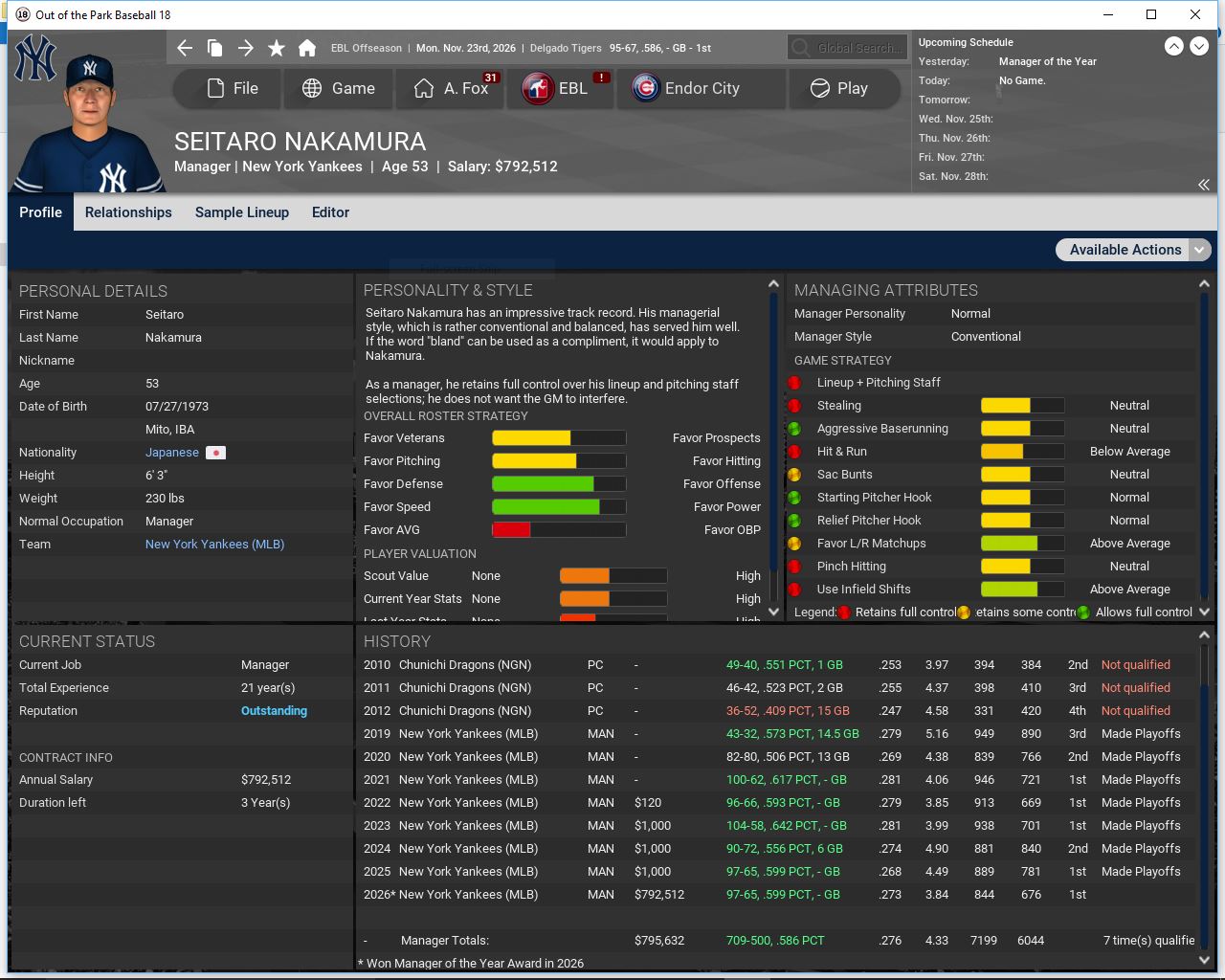This screenshot has height=980, width=1225.
Task: Click the Manager Totals summary row
Action: point(779,941)
